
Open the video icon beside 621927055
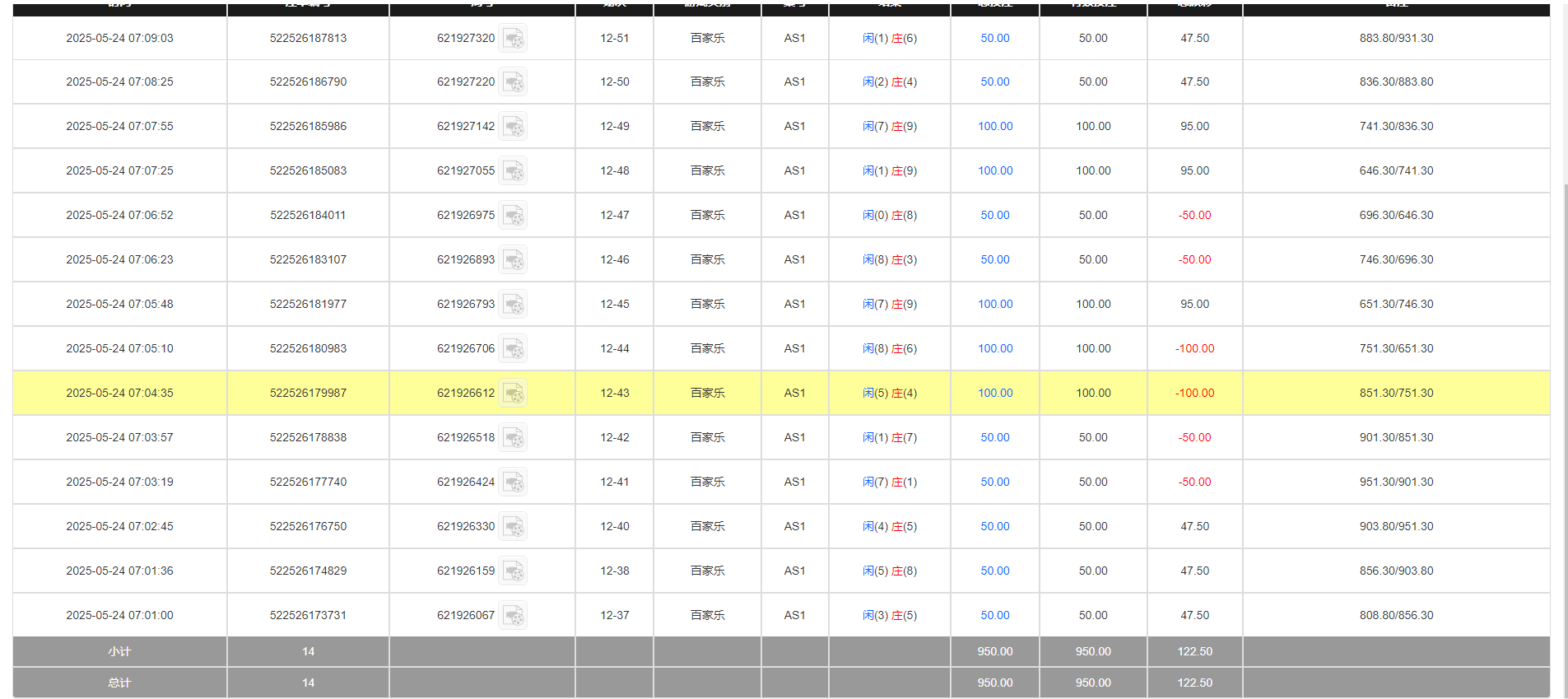pos(513,171)
